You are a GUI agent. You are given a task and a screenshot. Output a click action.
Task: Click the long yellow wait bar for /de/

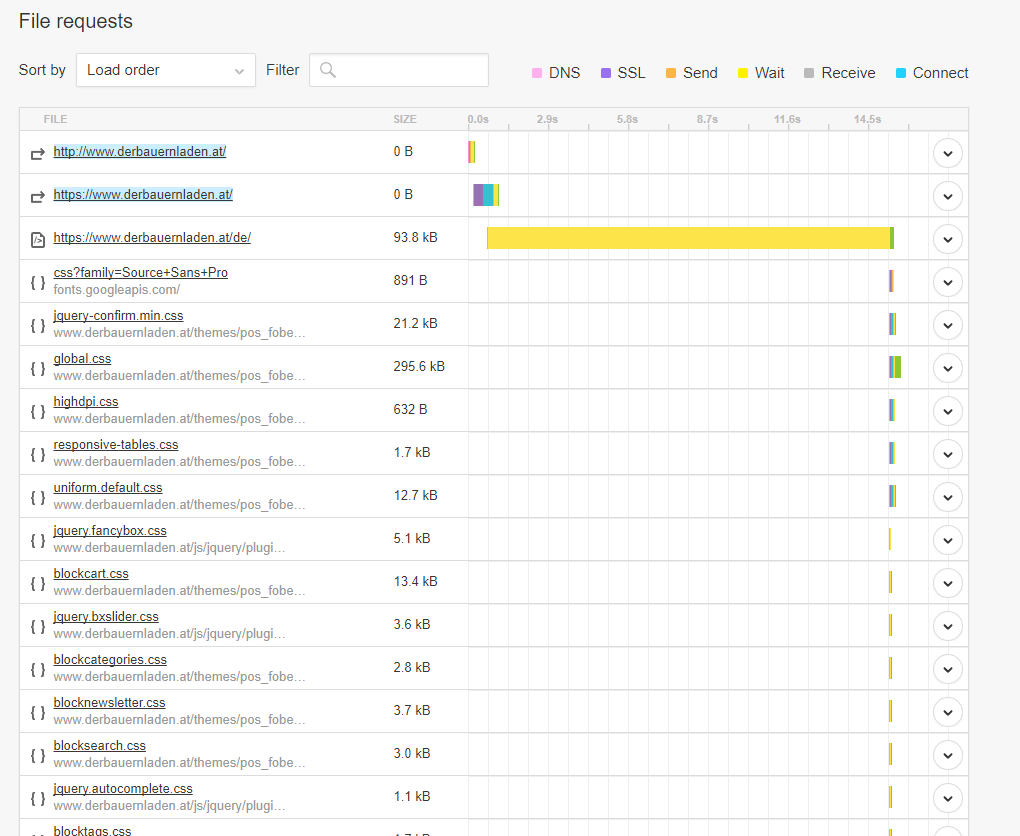689,238
